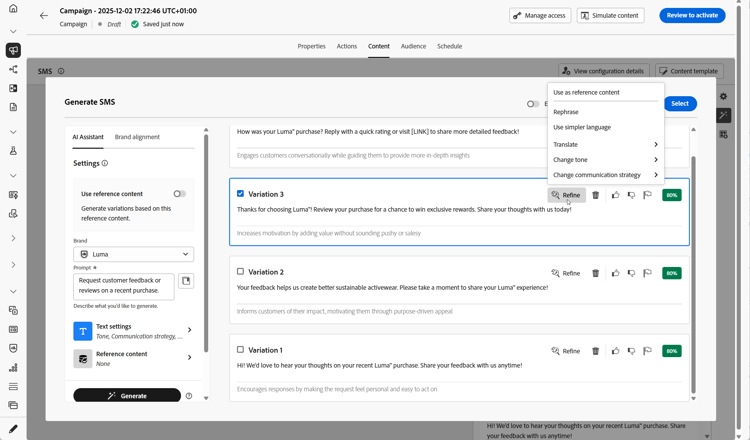Uncheck the Variation 3 checkbox
The width and height of the screenshot is (750, 440).
240,194
